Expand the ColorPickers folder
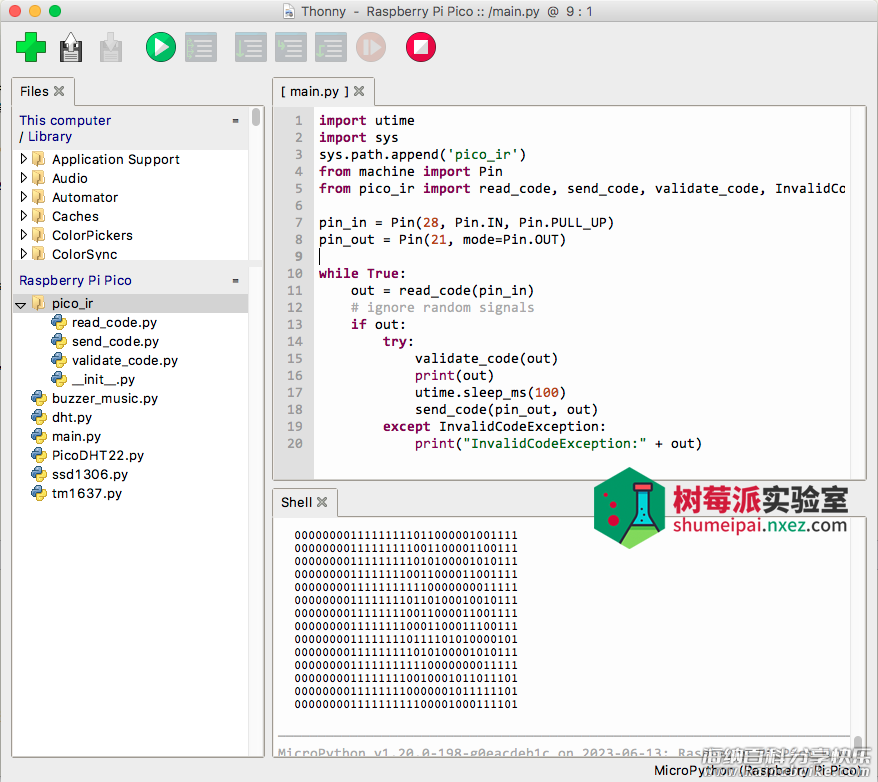 point(23,235)
